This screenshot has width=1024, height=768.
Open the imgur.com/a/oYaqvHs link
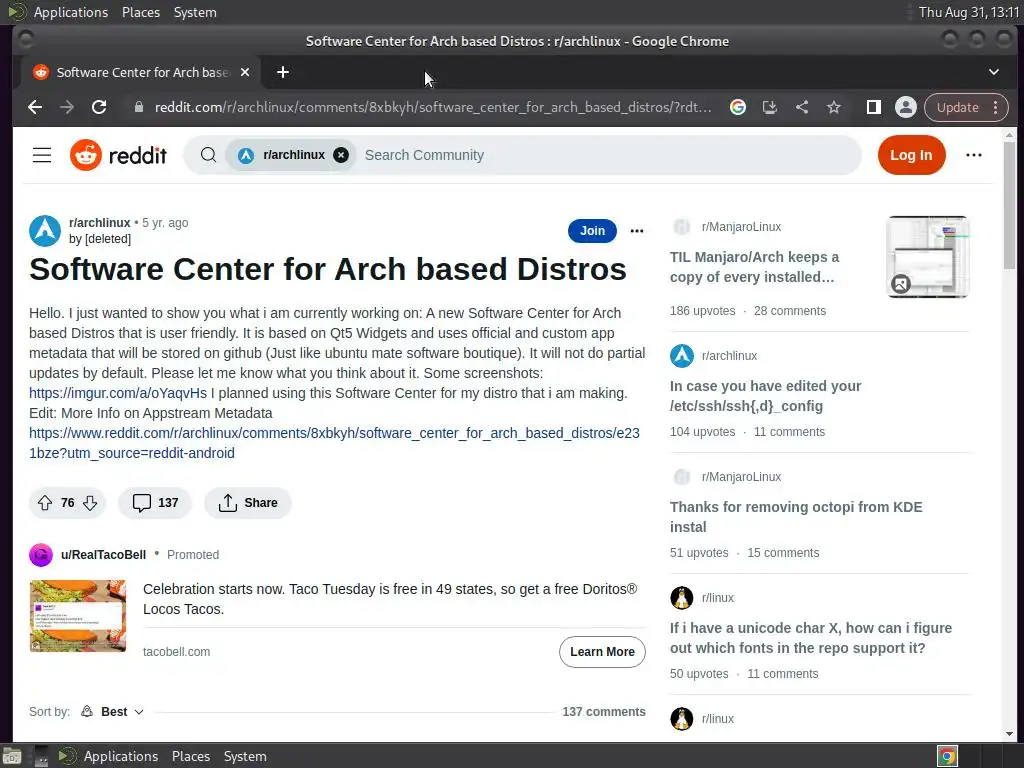[x=118, y=393]
